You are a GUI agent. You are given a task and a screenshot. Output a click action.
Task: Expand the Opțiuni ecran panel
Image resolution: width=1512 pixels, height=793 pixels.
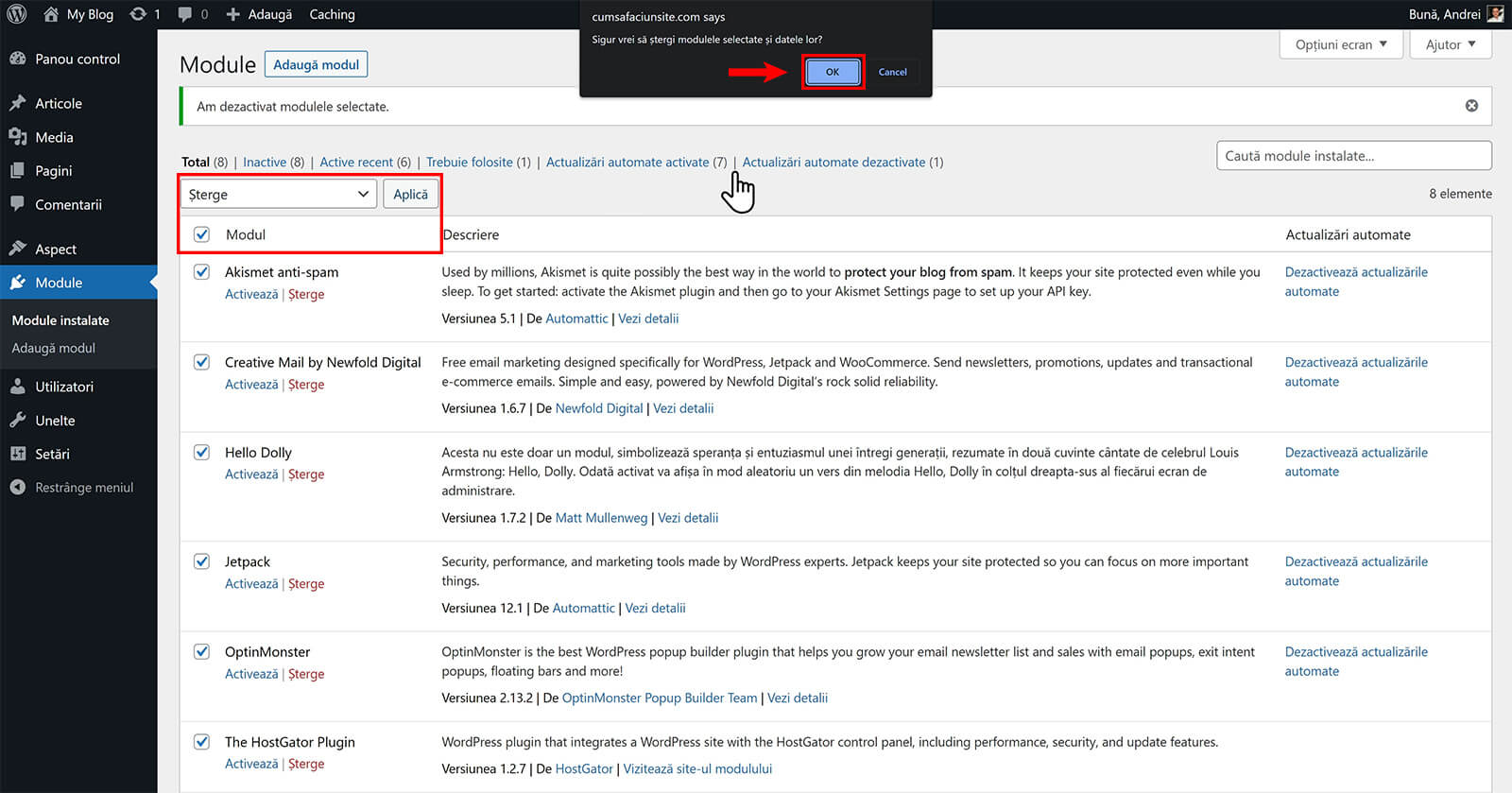tap(1340, 44)
